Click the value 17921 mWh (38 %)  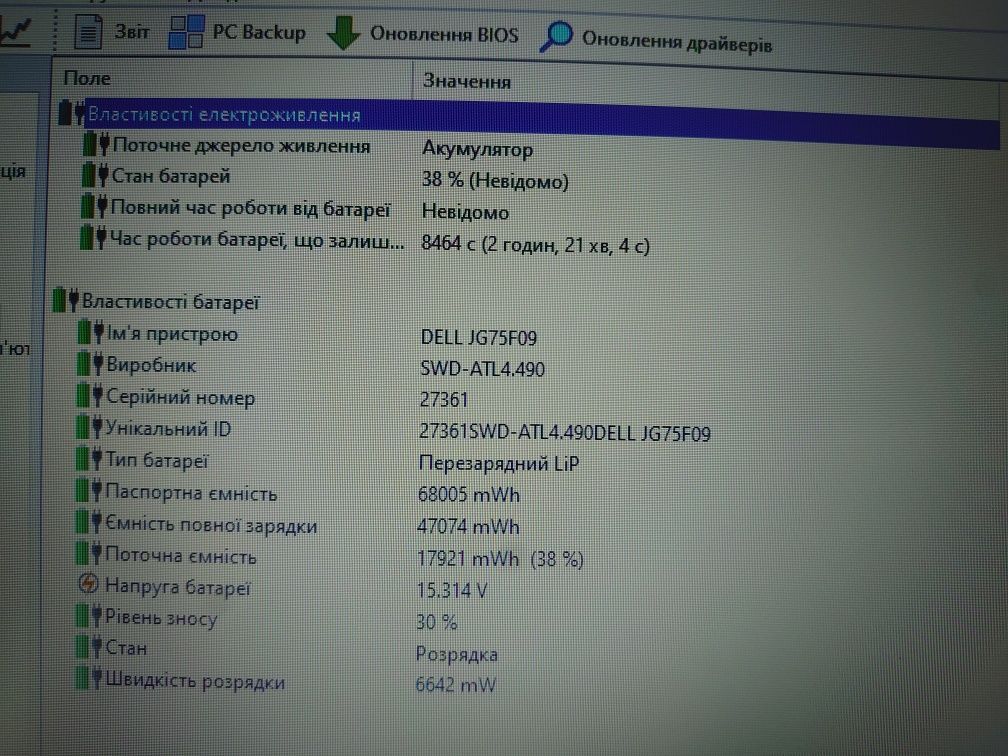tap(500, 559)
